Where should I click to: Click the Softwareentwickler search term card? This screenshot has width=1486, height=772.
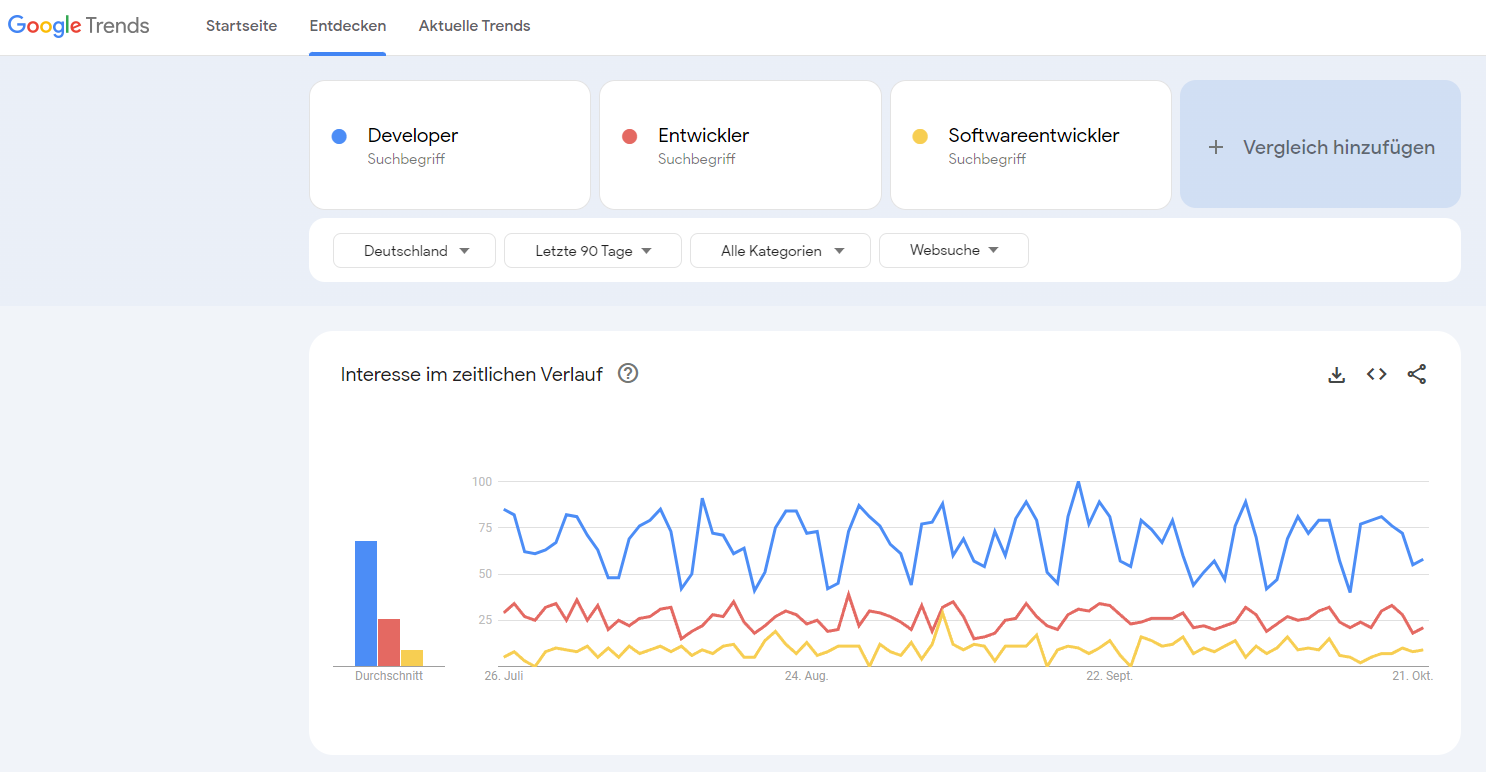point(1033,136)
